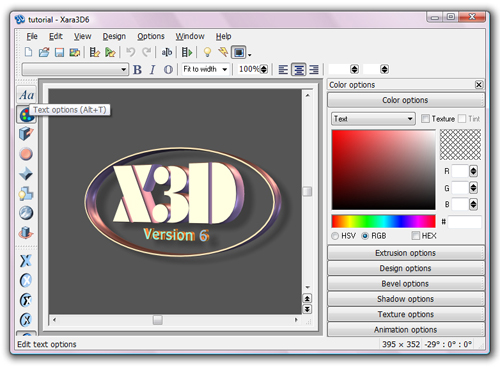Open the Text target dropdown in Color options

click(373, 119)
